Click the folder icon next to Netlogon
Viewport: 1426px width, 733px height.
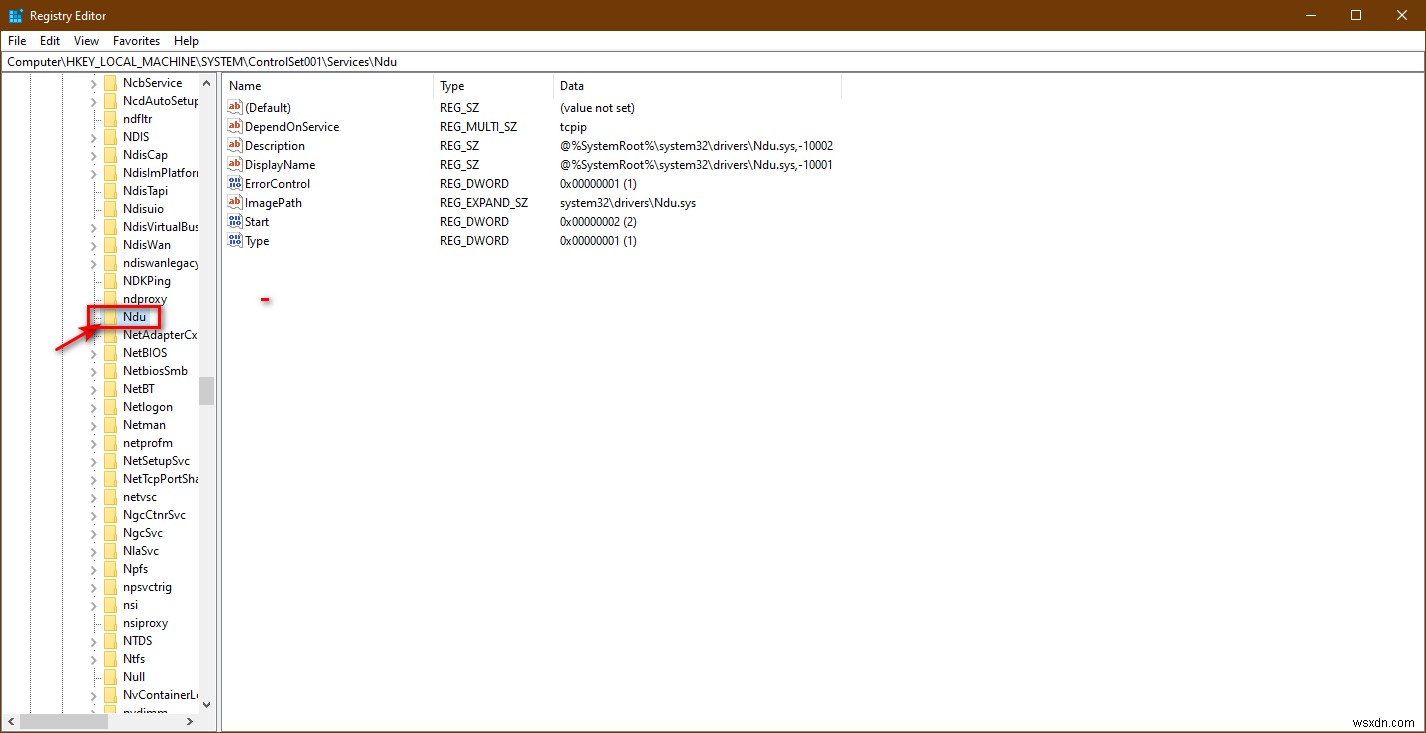coord(113,406)
